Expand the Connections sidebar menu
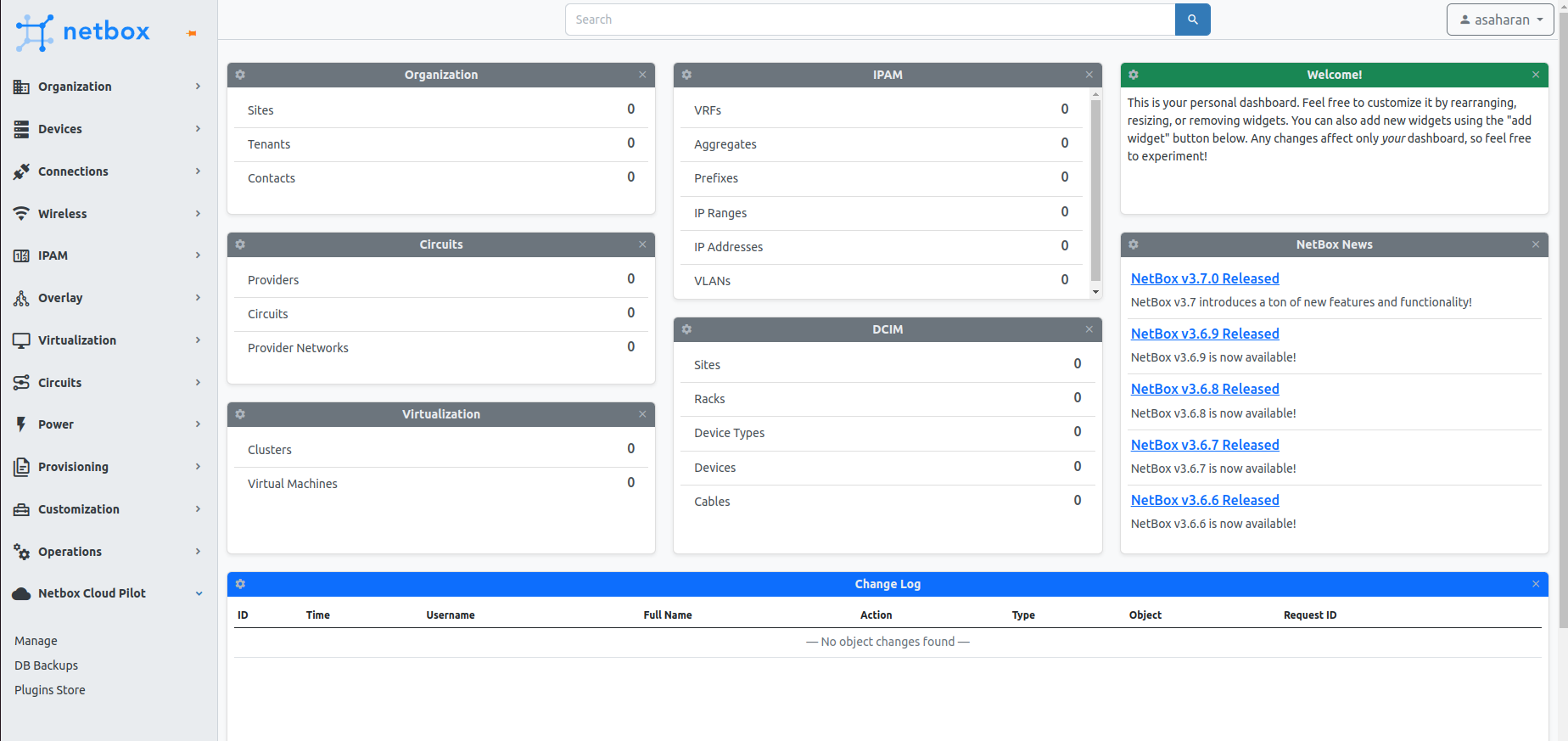This screenshot has width=1568, height=741. (x=198, y=171)
